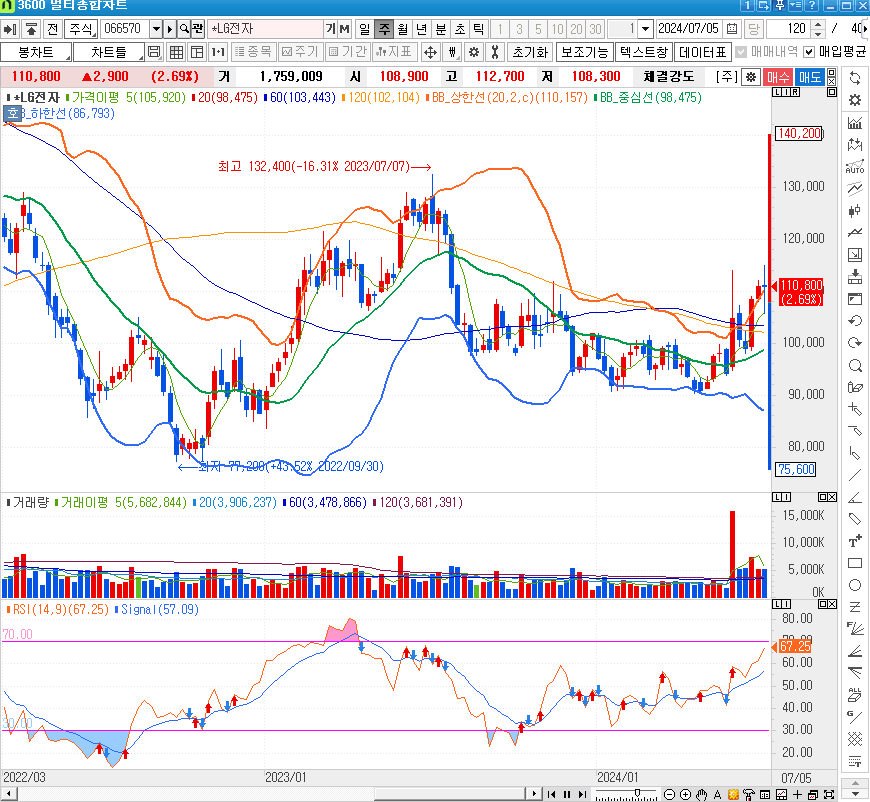Select the 년 (yearly) period toggle

pyautogui.click(x=422, y=28)
